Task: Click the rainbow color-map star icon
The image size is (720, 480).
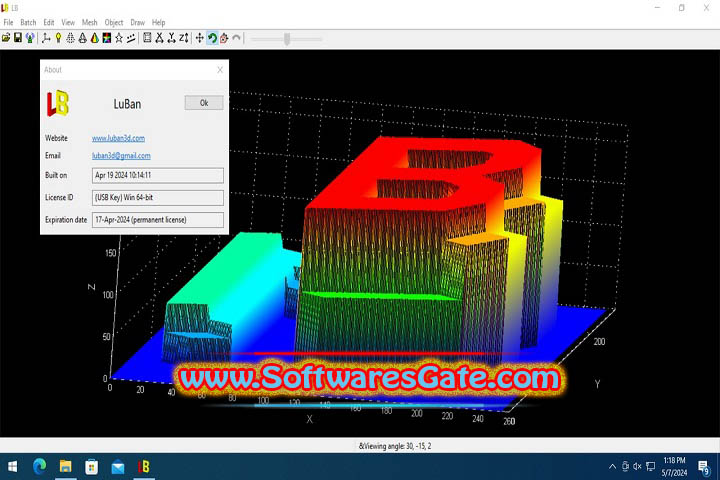Action: 107,38
